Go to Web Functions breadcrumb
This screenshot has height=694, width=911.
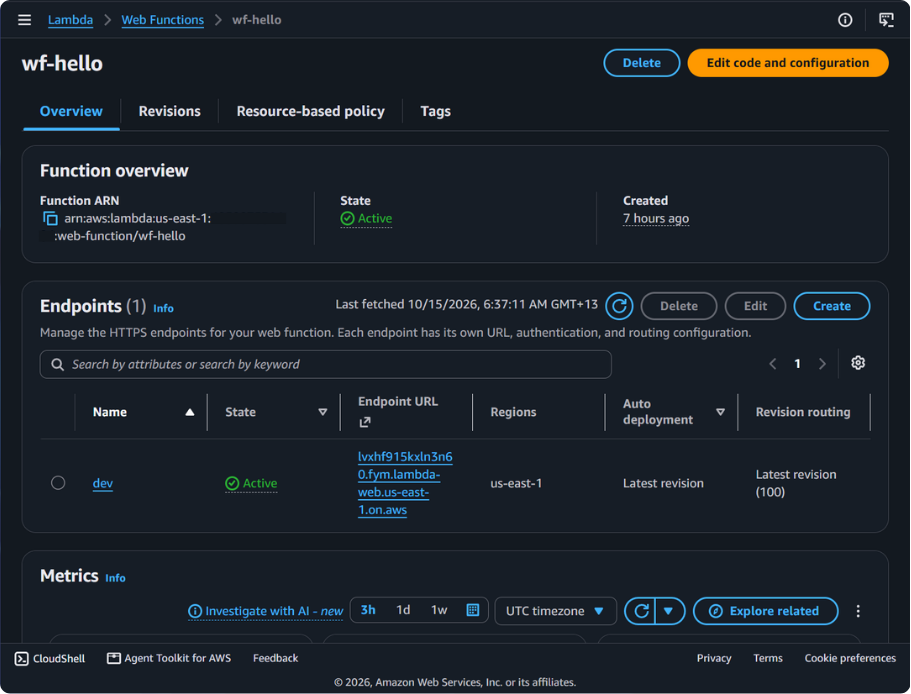(x=163, y=20)
